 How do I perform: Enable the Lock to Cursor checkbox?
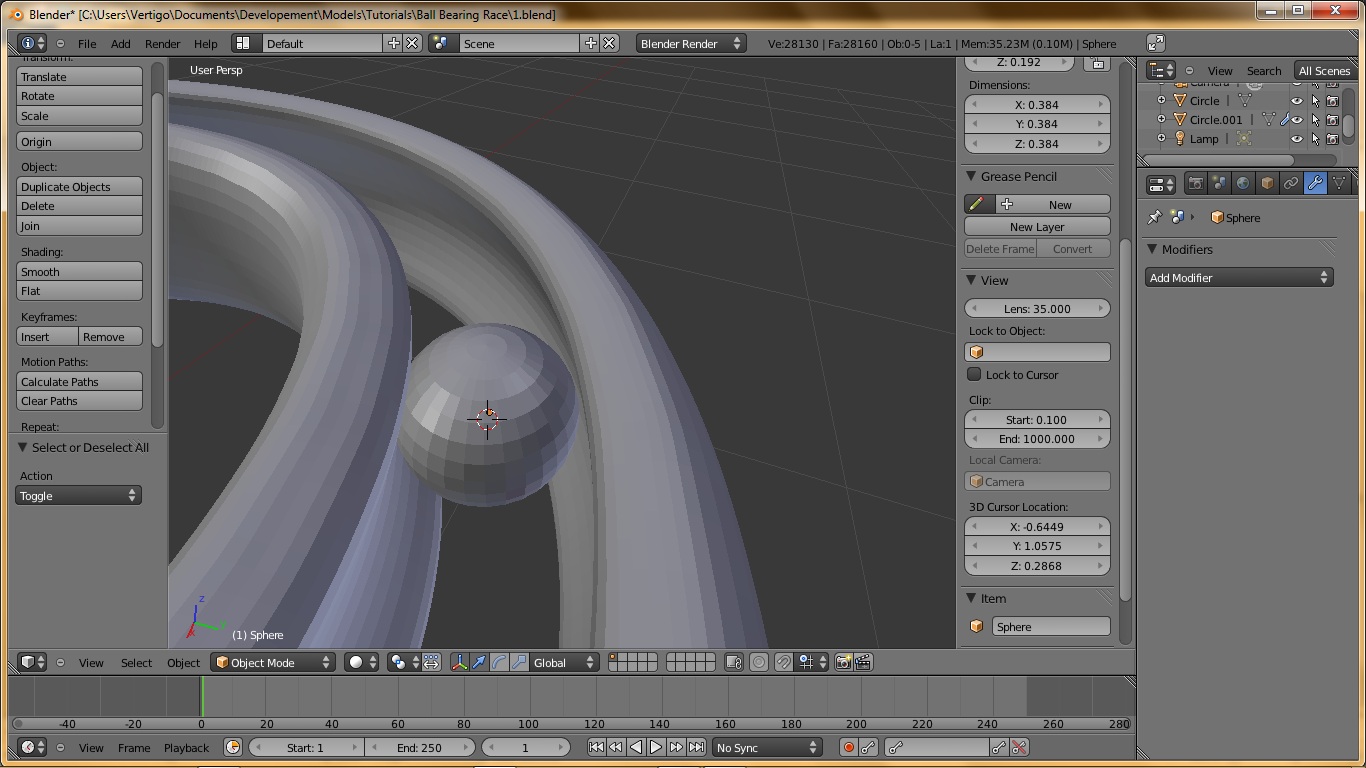coord(974,374)
